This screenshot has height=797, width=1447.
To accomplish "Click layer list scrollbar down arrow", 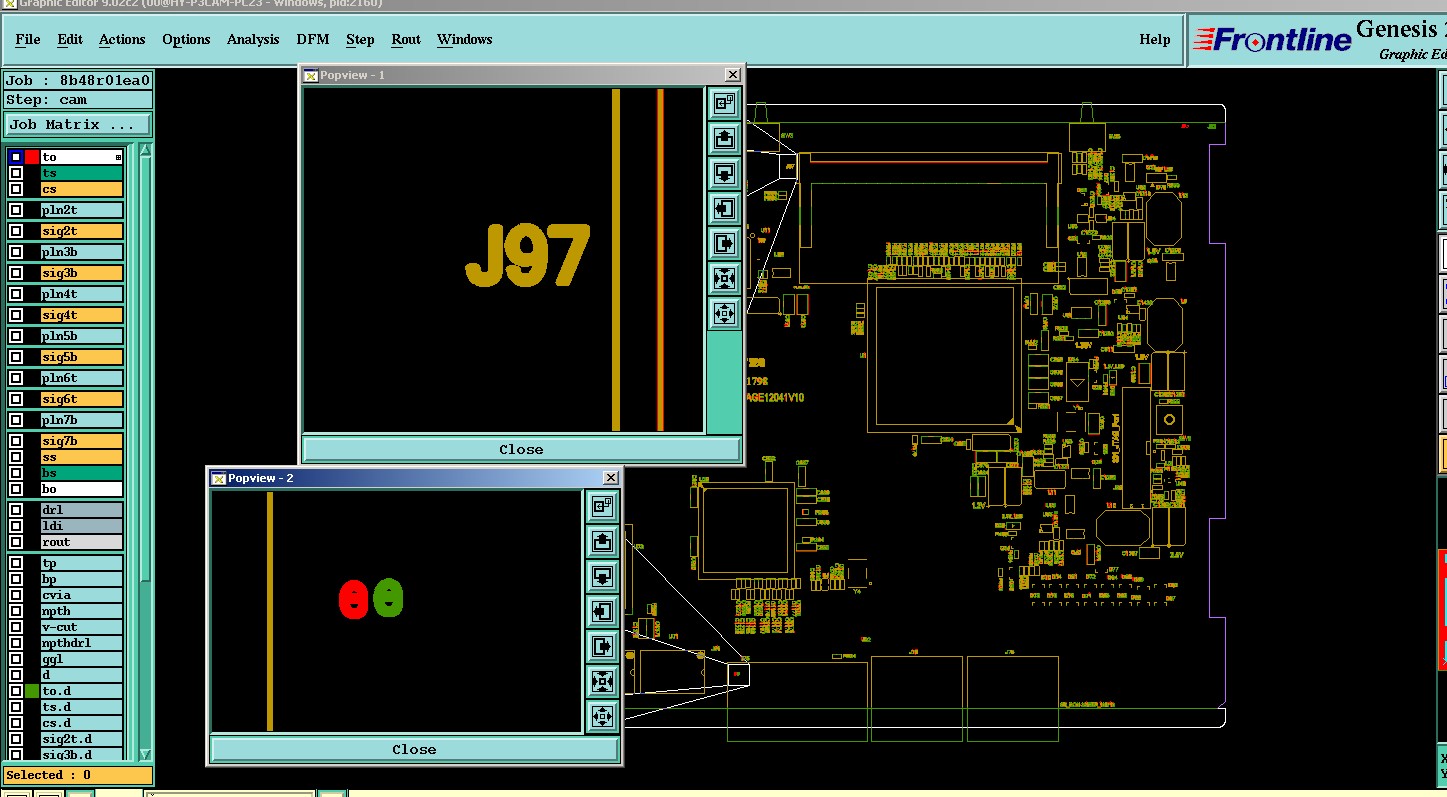I will tap(145, 754).
